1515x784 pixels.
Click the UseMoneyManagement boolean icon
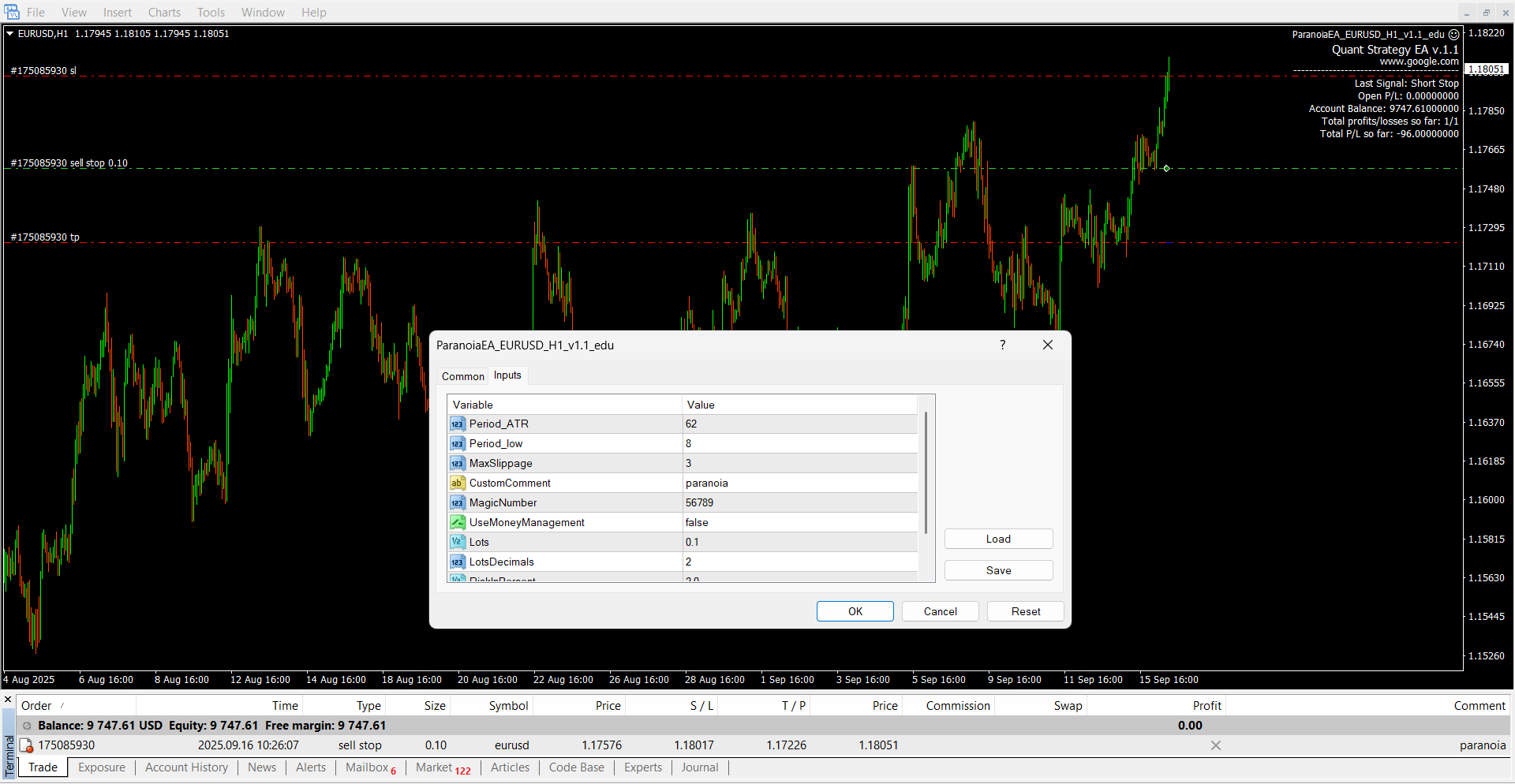pyautogui.click(x=457, y=523)
